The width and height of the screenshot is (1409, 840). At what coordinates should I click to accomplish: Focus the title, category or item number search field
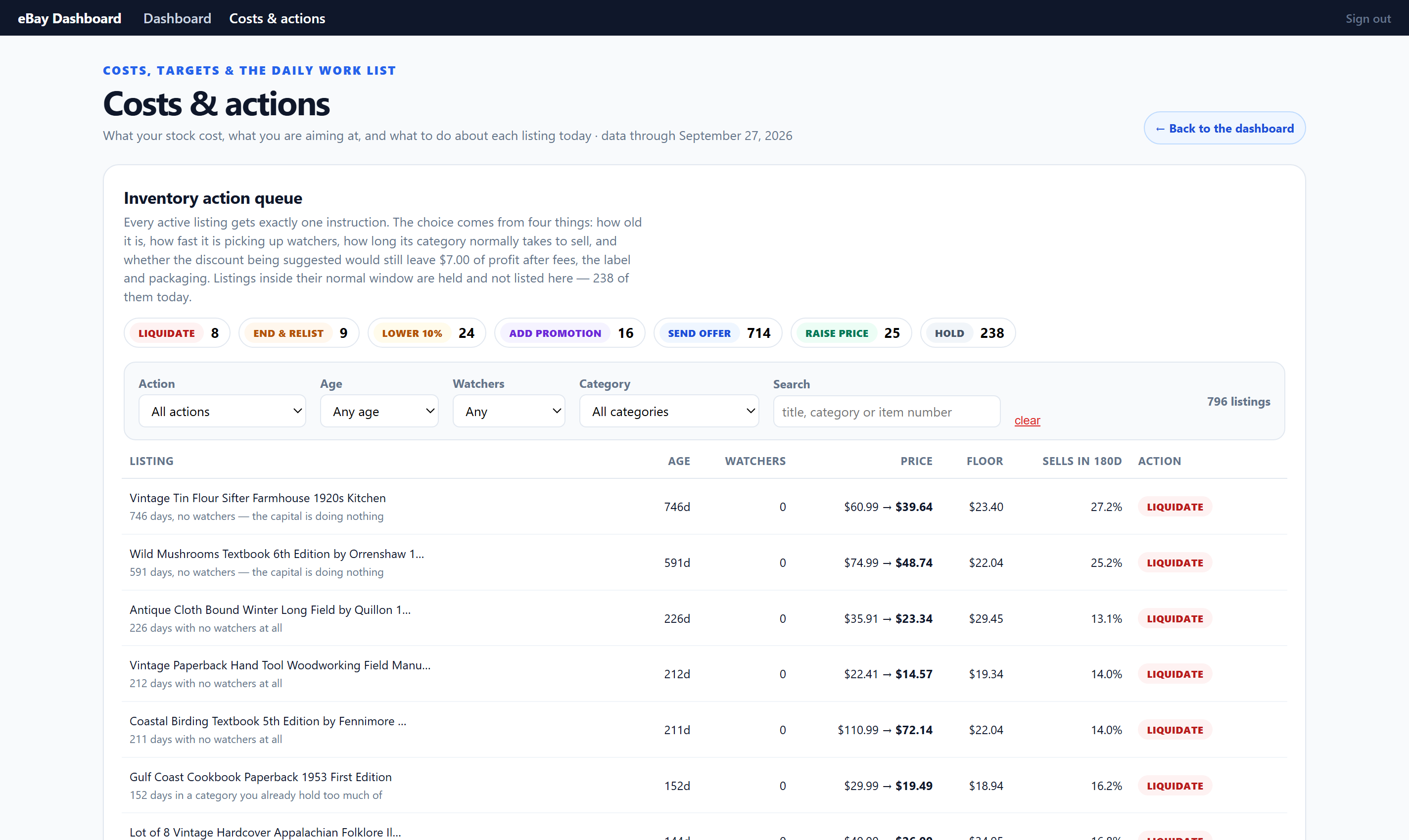[887, 412]
